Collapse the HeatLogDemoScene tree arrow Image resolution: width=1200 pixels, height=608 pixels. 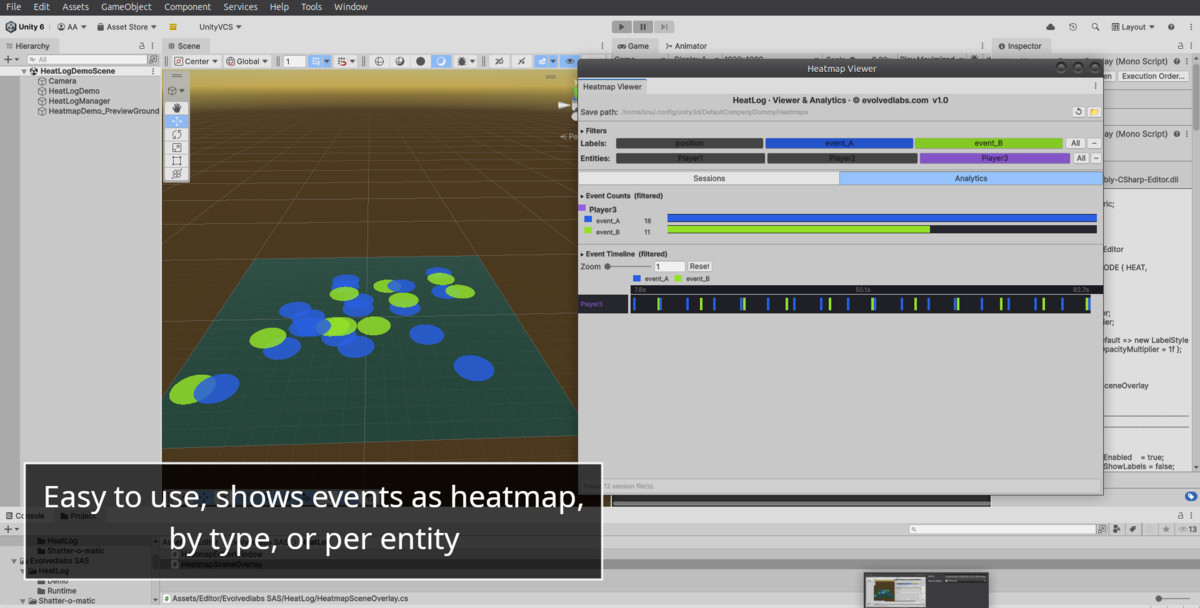[x=24, y=71]
